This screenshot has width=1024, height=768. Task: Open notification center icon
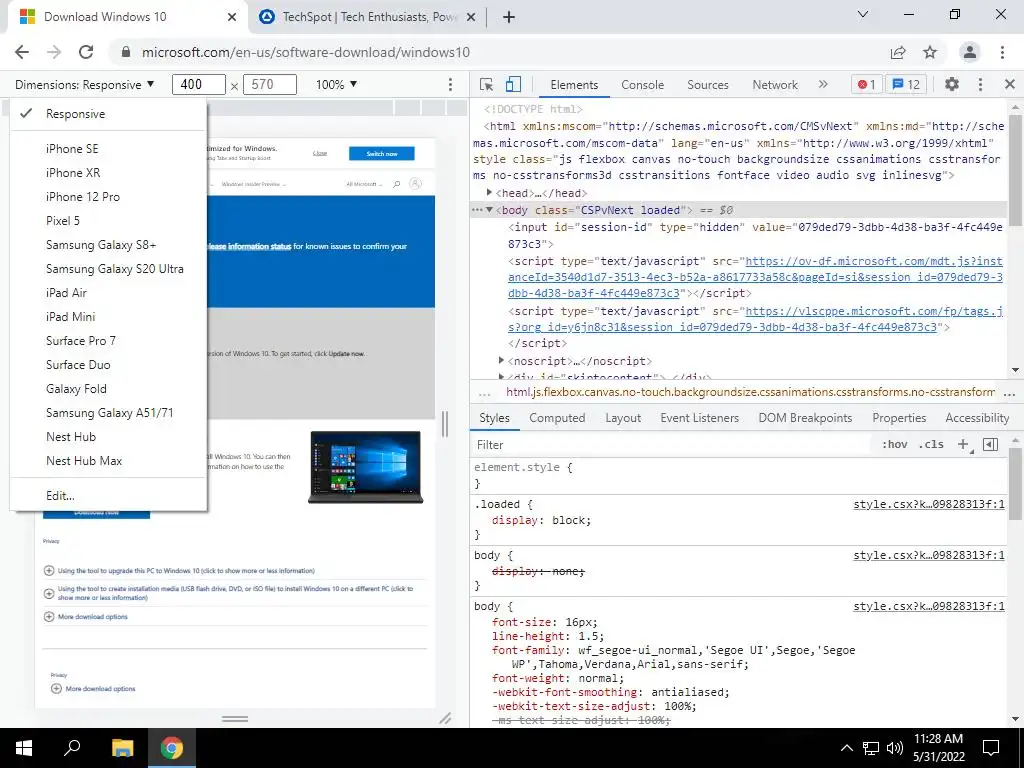[x=991, y=748]
